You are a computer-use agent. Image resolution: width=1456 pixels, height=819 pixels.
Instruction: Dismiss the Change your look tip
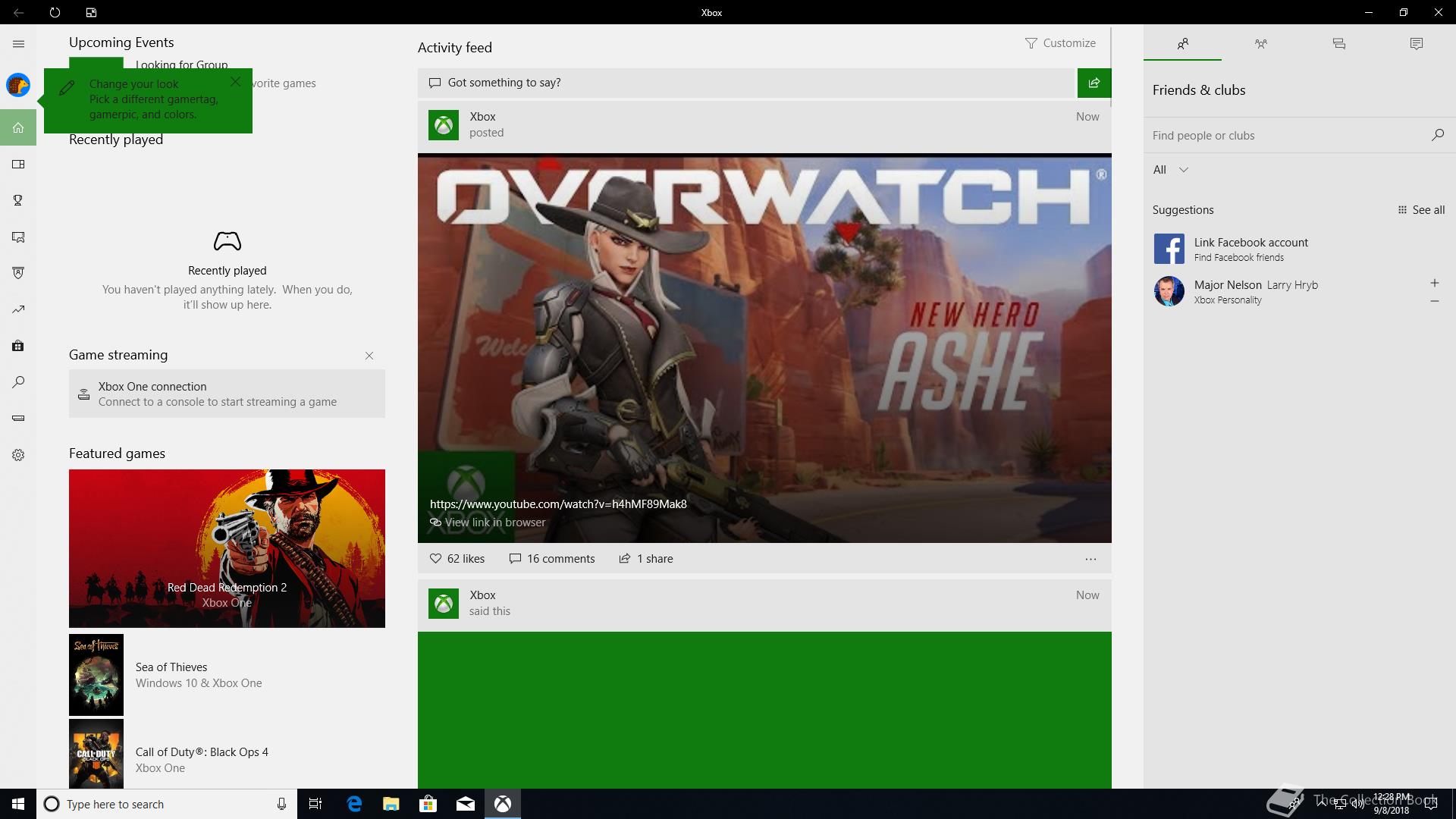click(236, 81)
